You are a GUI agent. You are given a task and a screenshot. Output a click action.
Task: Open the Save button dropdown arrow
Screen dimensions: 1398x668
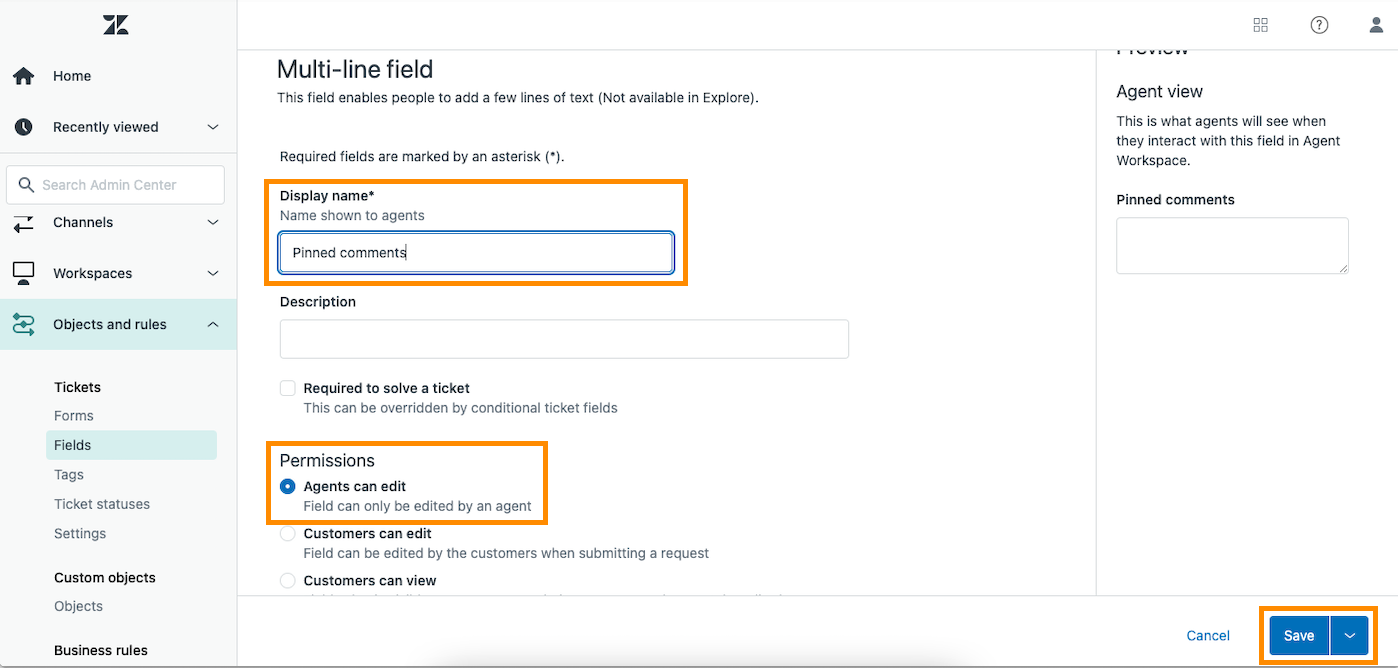coord(1349,636)
